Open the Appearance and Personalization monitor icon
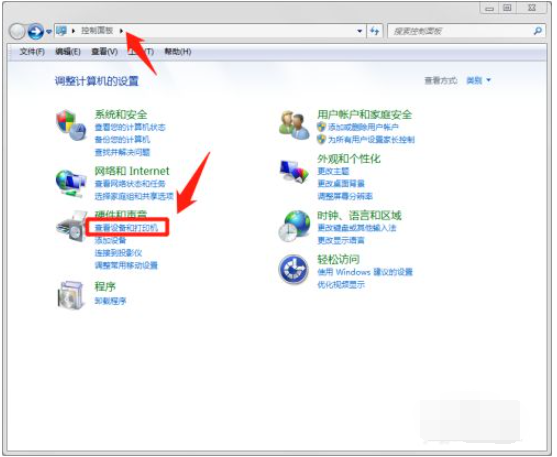Screen dimensions: 557x457 click(294, 171)
